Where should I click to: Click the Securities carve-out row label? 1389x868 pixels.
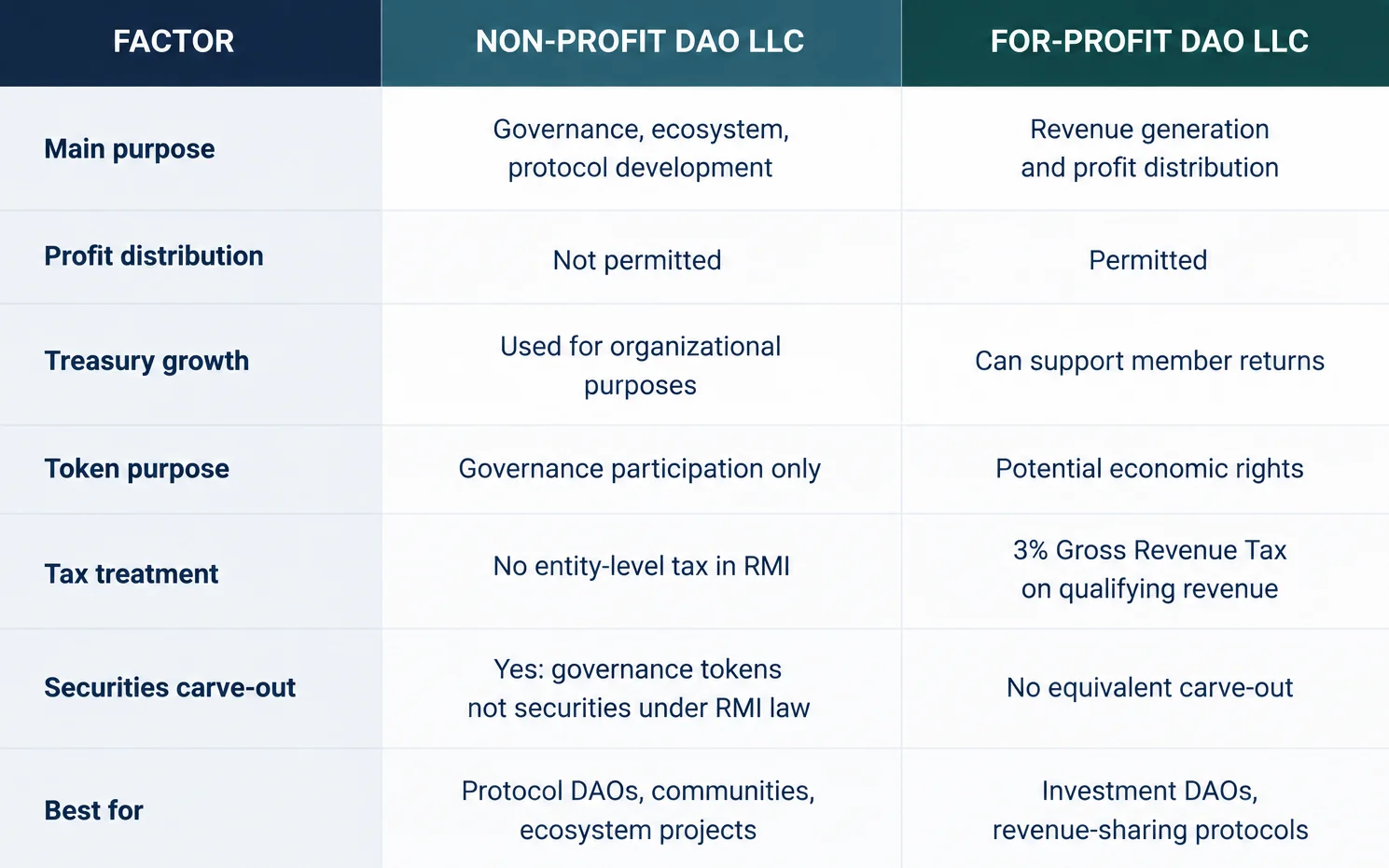coord(170,688)
